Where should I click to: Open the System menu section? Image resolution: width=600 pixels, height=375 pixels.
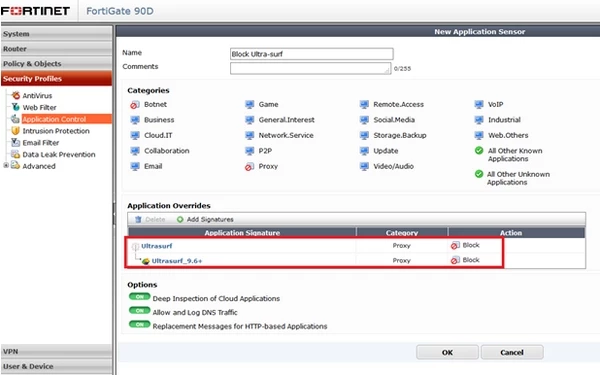click(57, 34)
